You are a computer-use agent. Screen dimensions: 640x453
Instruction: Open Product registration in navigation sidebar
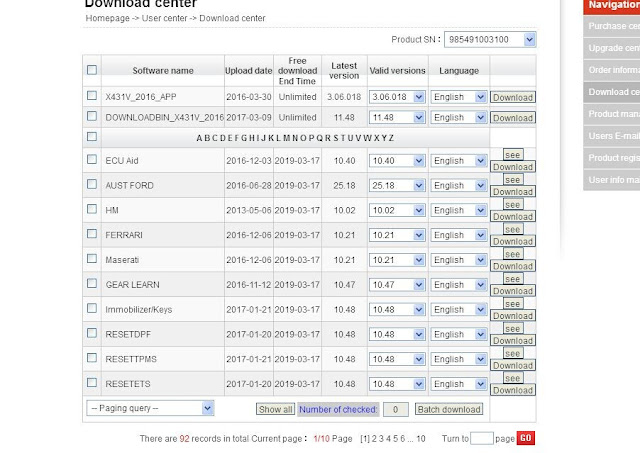(x=612, y=158)
